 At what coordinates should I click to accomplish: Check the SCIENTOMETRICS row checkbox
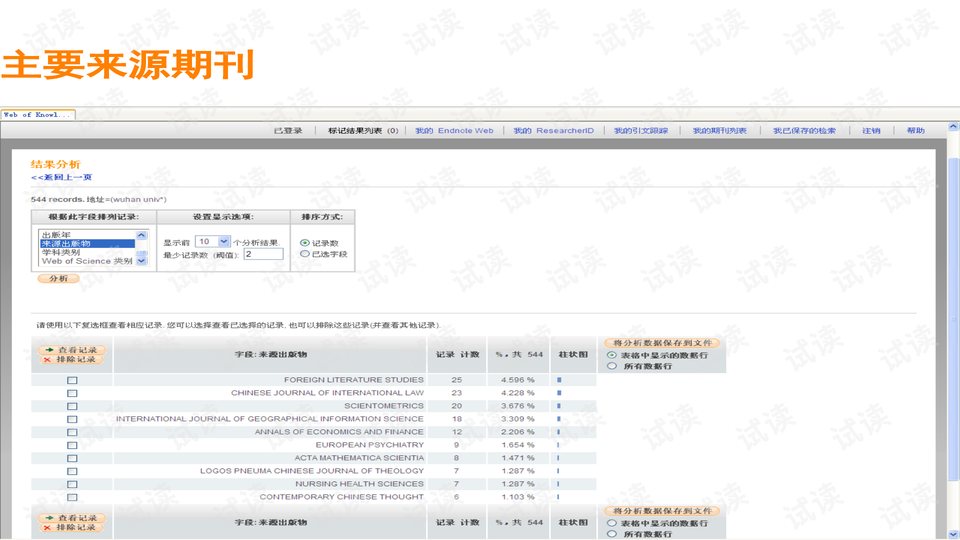point(72,406)
